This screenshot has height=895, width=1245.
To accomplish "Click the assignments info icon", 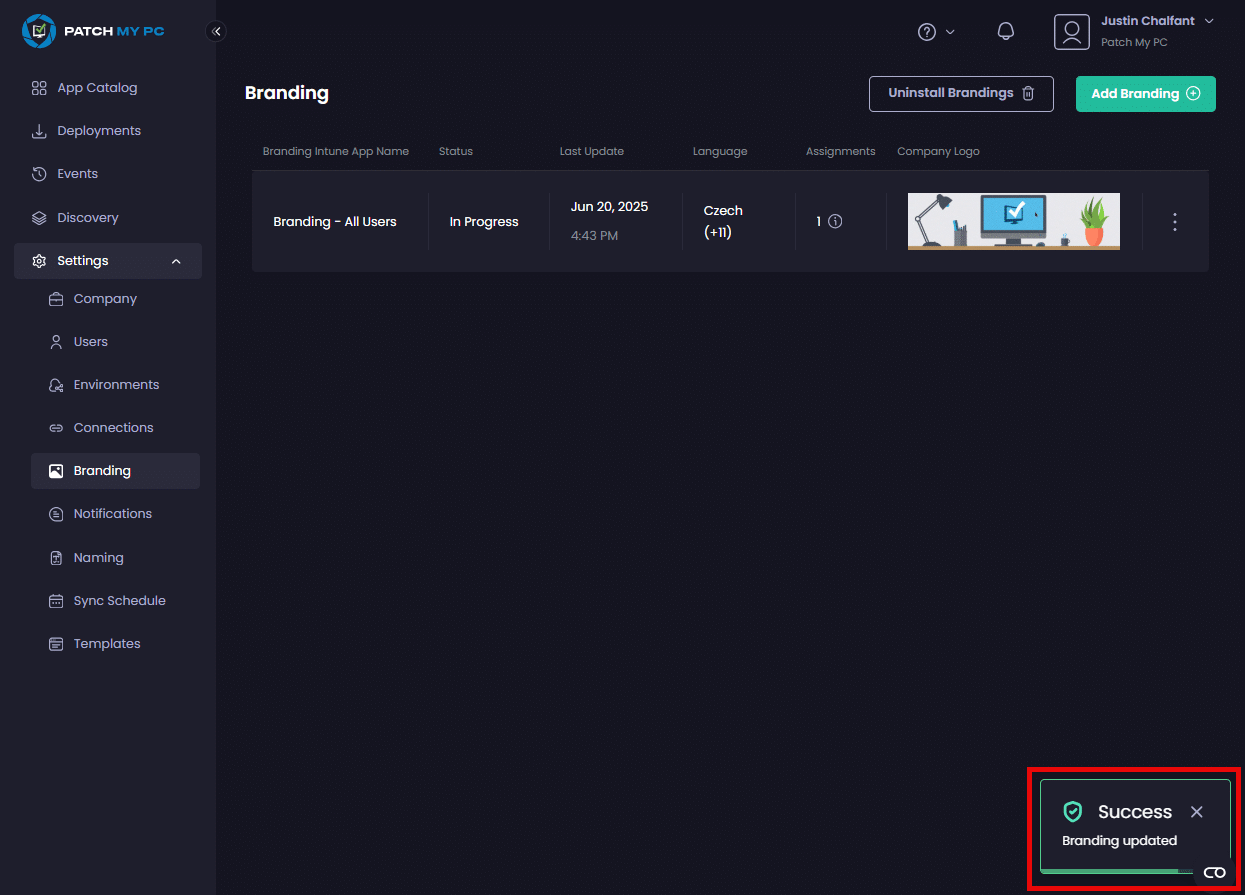I will (x=835, y=221).
